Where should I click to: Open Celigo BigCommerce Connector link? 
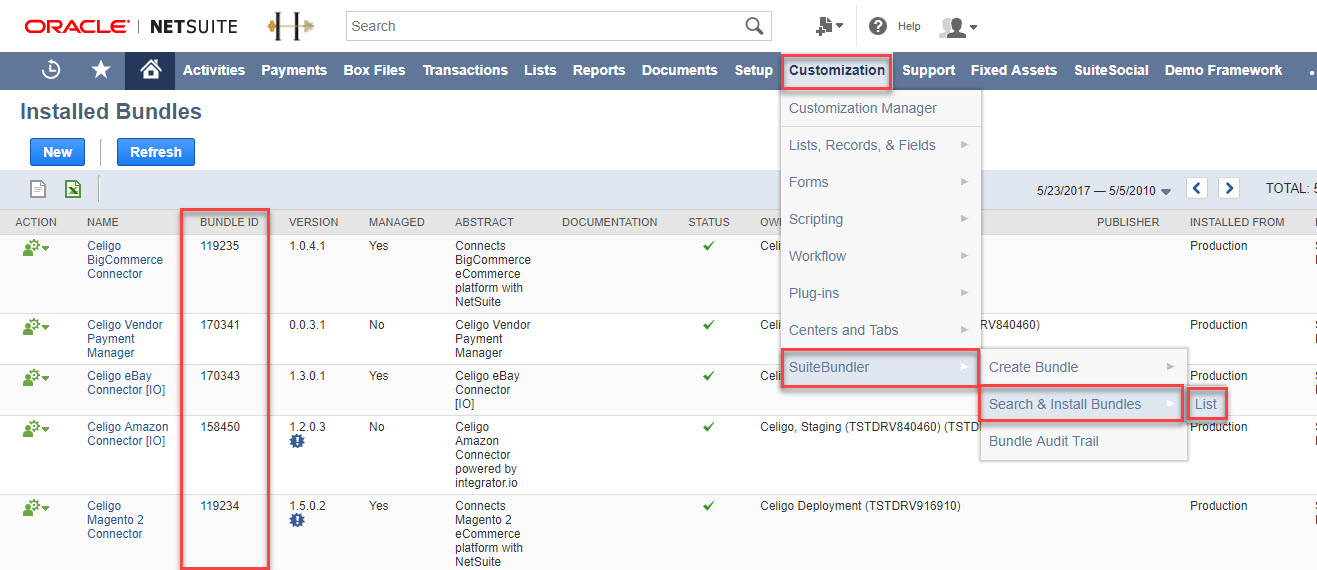click(125, 260)
